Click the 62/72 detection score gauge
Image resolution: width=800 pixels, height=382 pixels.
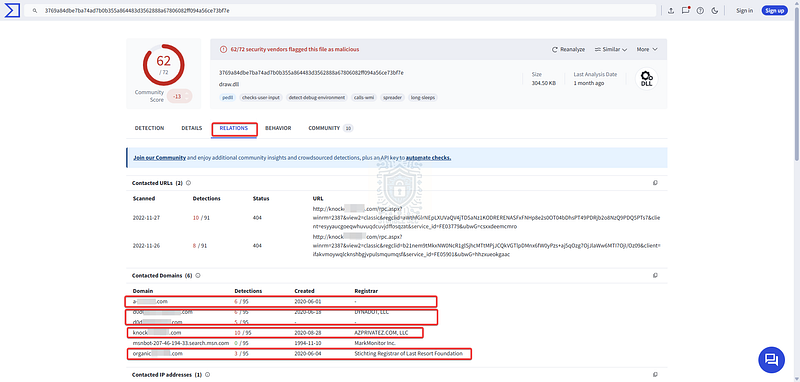pyautogui.click(x=163, y=65)
